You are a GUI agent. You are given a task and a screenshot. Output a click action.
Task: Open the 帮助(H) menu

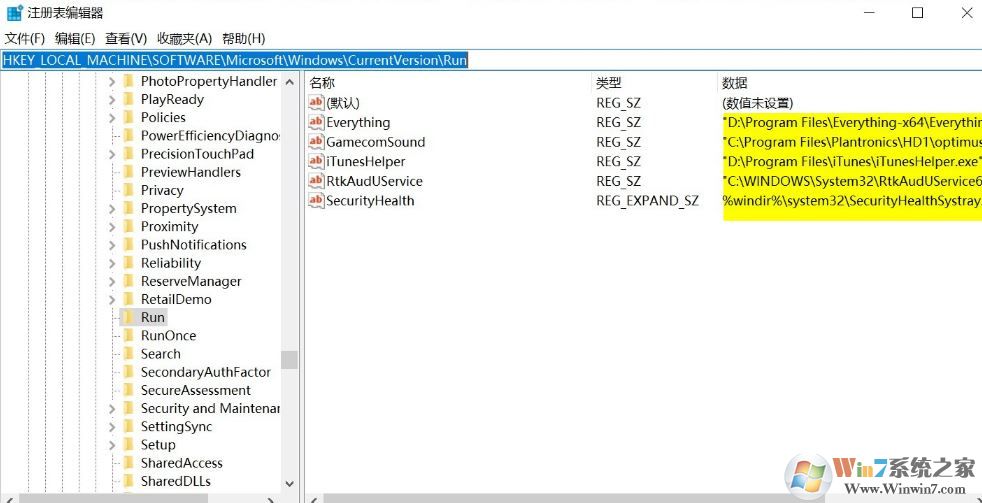244,38
